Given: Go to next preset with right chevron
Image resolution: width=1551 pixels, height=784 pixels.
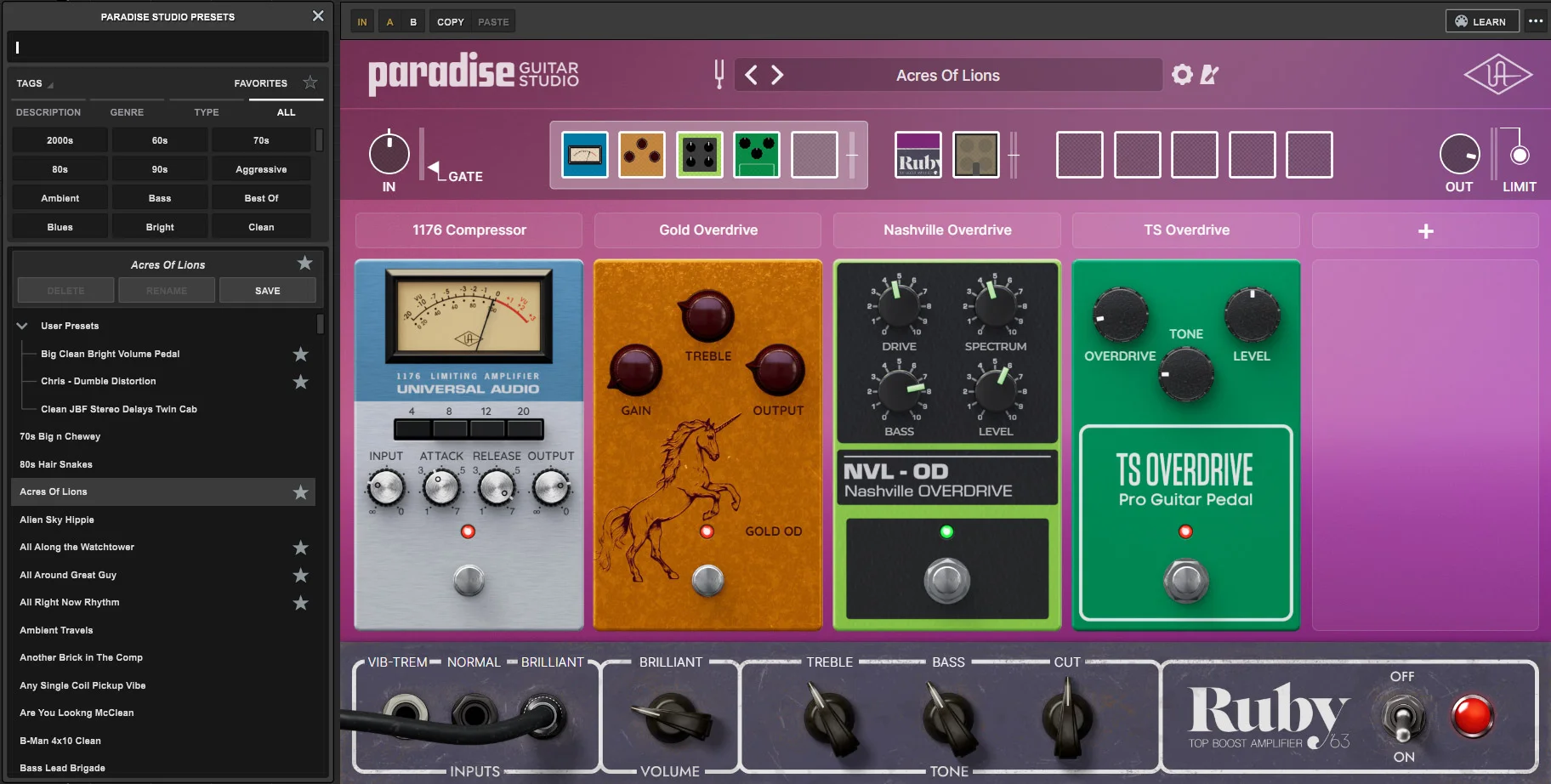Looking at the screenshot, I should 777,75.
